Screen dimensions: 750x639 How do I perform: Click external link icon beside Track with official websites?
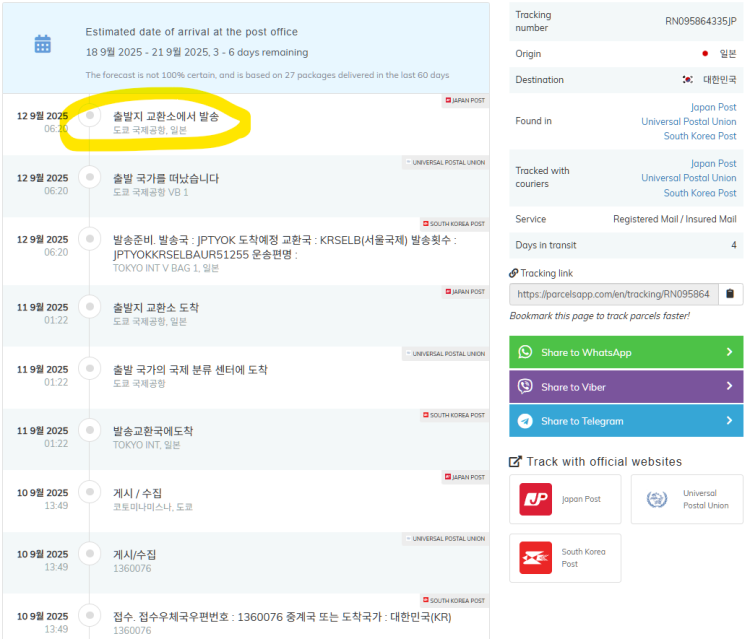click(515, 462)
